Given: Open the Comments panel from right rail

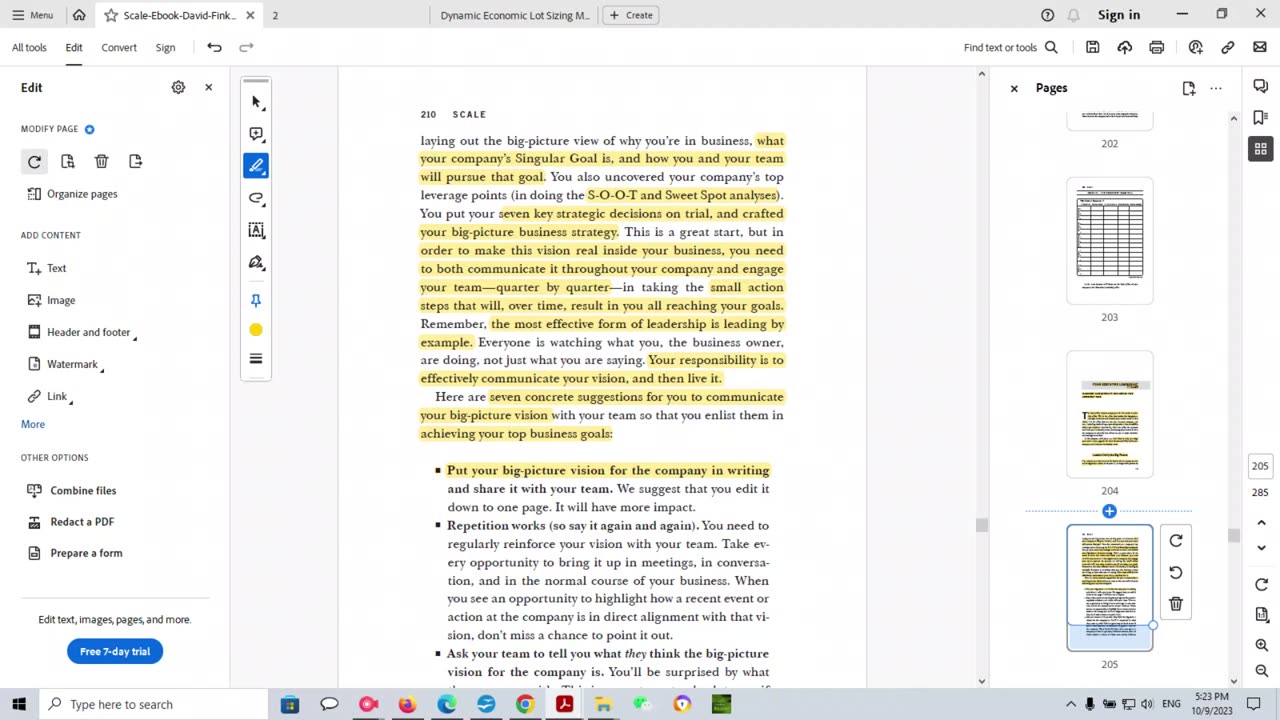Looking at the screenshot, I should point(1261,87).
